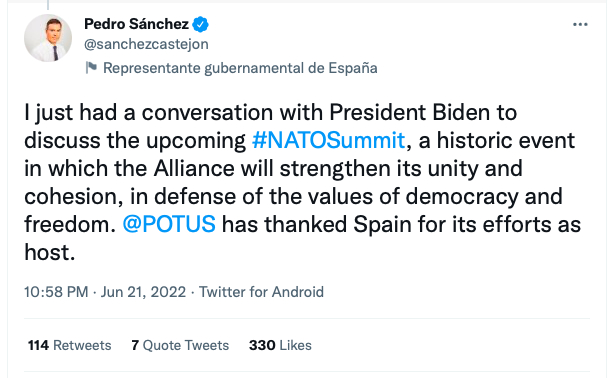This screenshot has width=610, height=378.
Task: Click the Quote Tweets label text
Action: tap(186, 345)
